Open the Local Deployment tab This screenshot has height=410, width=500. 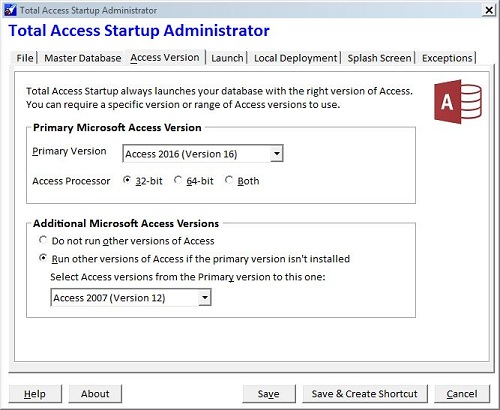pos(296,58)
